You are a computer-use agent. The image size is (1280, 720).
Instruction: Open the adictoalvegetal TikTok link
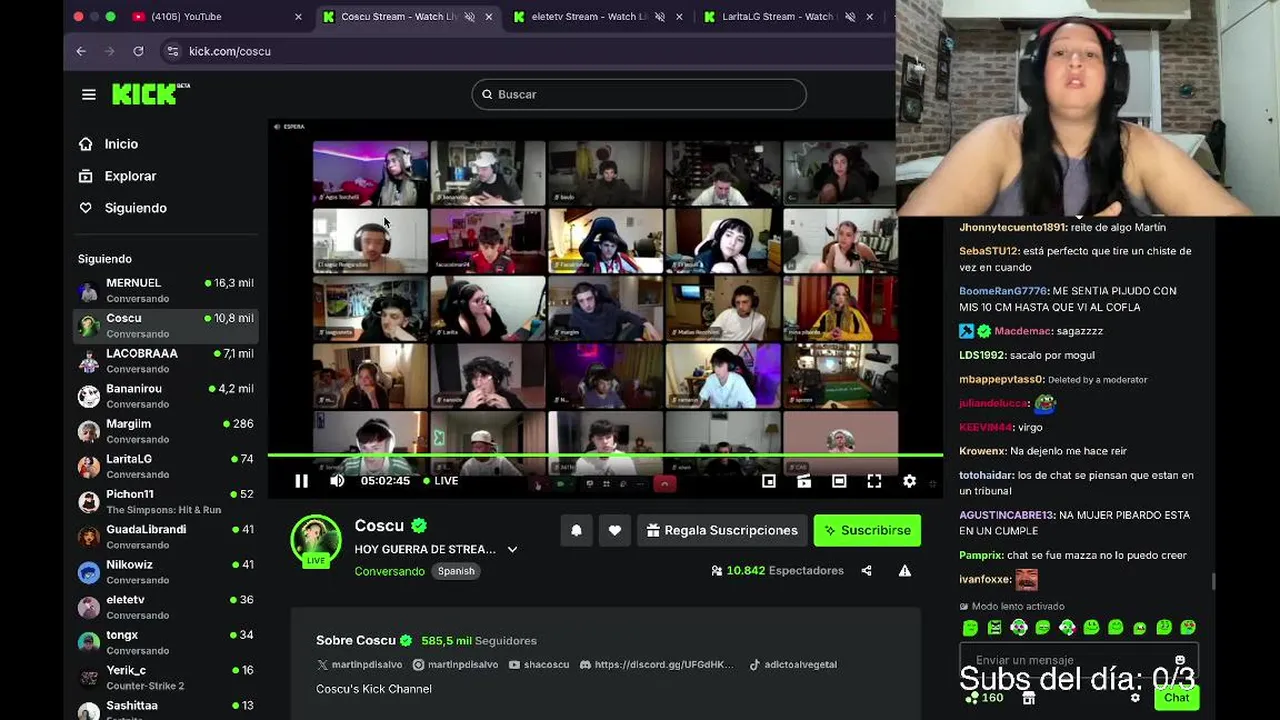(793, 664)
